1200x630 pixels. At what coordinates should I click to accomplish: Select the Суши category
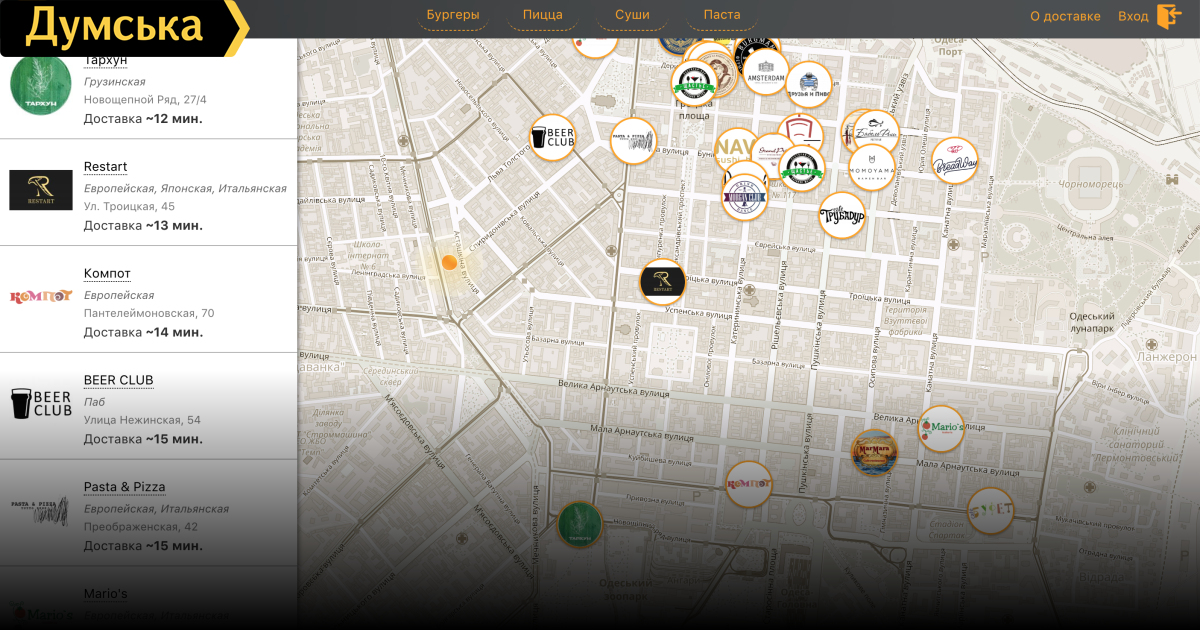tap(632, 15)
